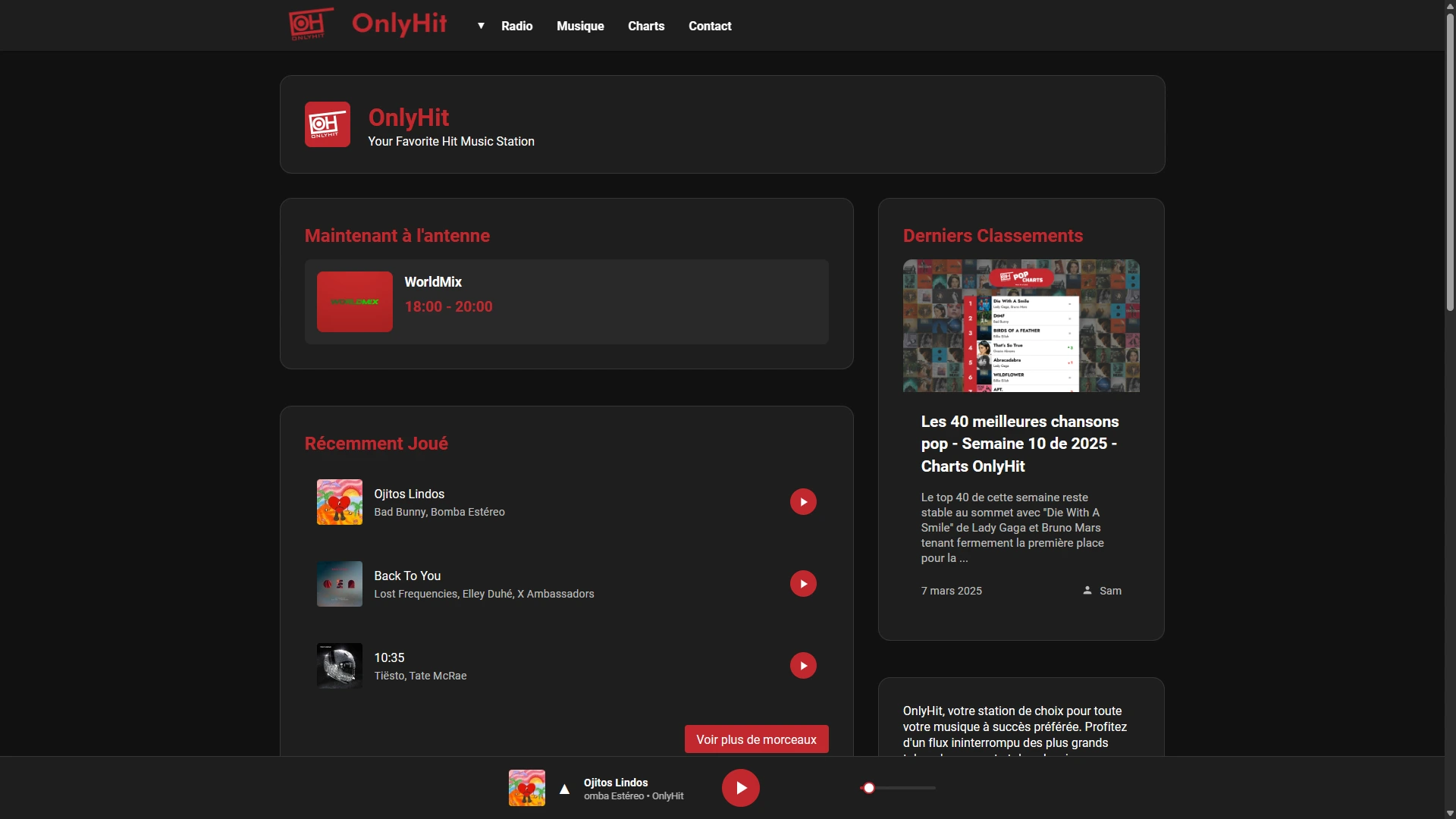Click the 'Back To You' song title

(407, 576)
